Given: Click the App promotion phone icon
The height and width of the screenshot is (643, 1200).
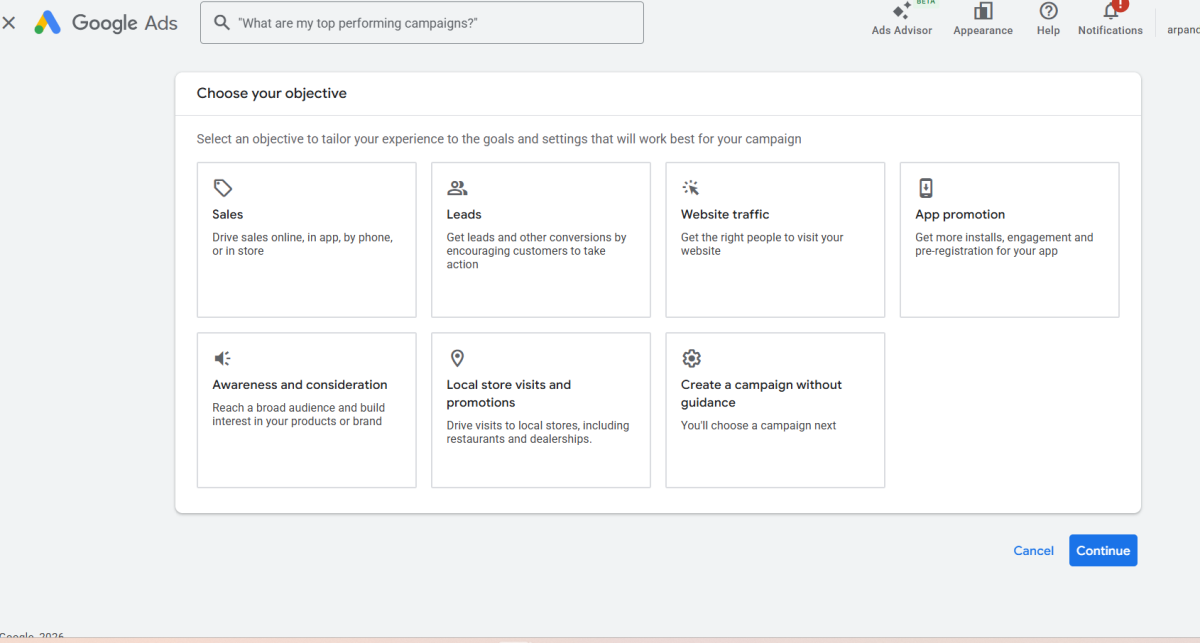Looking at the screenshot, I should pyautogui.click(x=926, y=188).
